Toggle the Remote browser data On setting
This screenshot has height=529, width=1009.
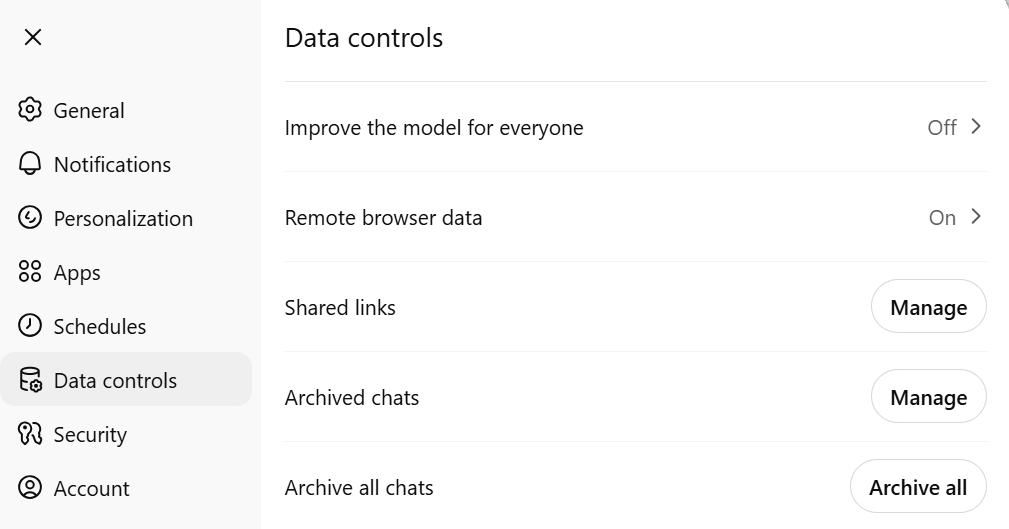(942, 217)
